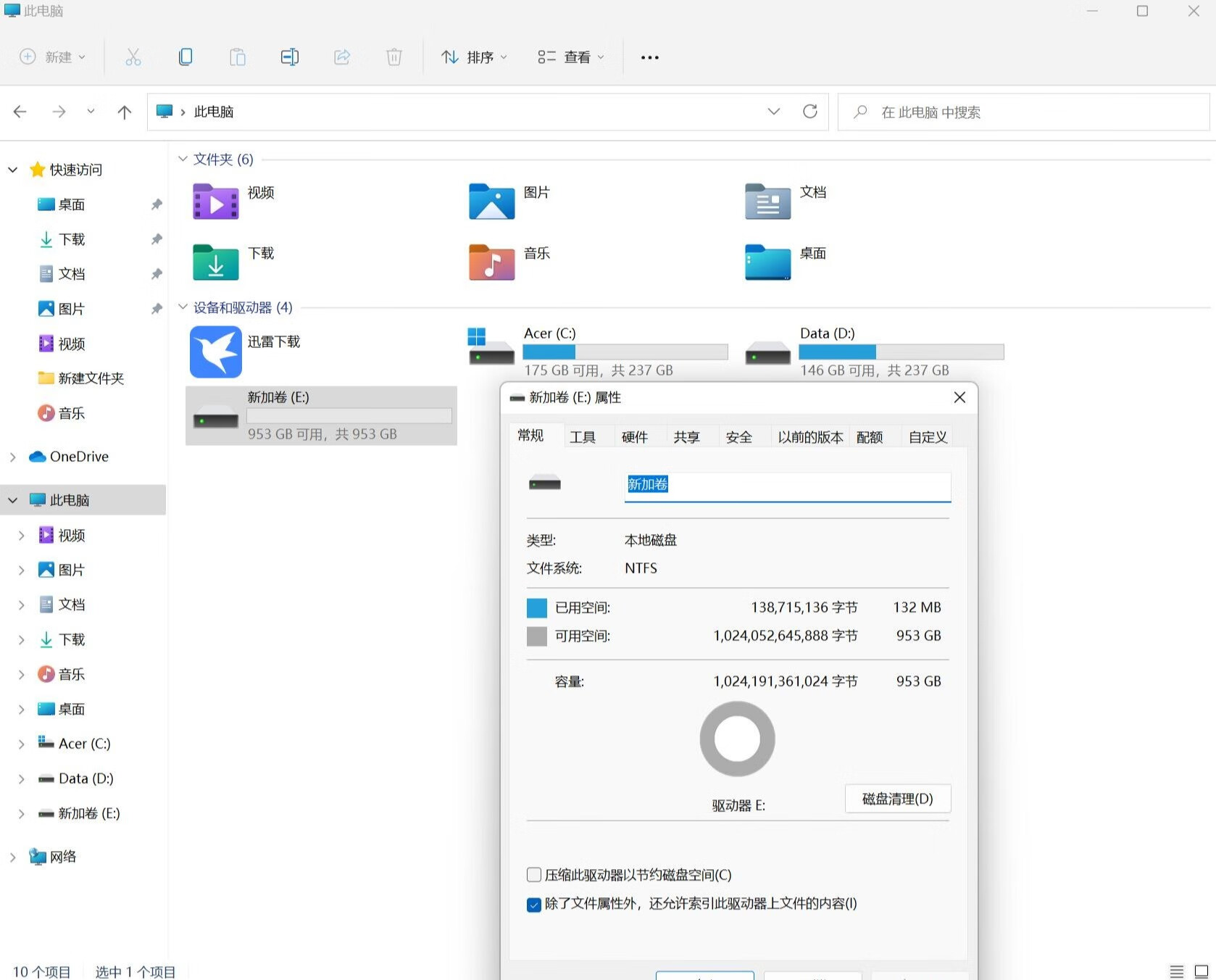
Task: Disable the file indexing checkbox
Action: (x=534, y=904)
